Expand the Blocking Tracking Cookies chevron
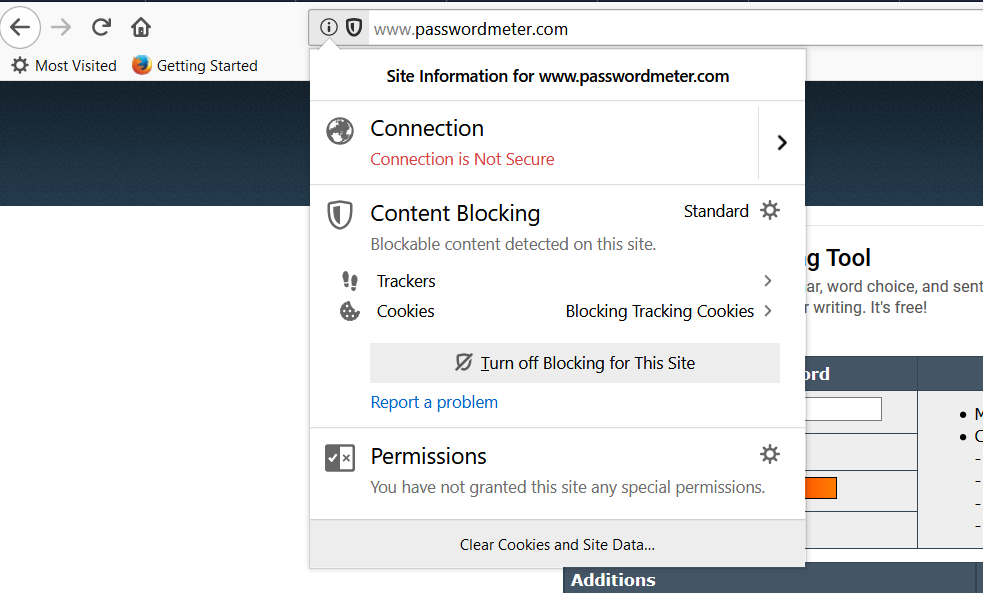Viewport: 983px width, 593px height. tap(768, 311)
